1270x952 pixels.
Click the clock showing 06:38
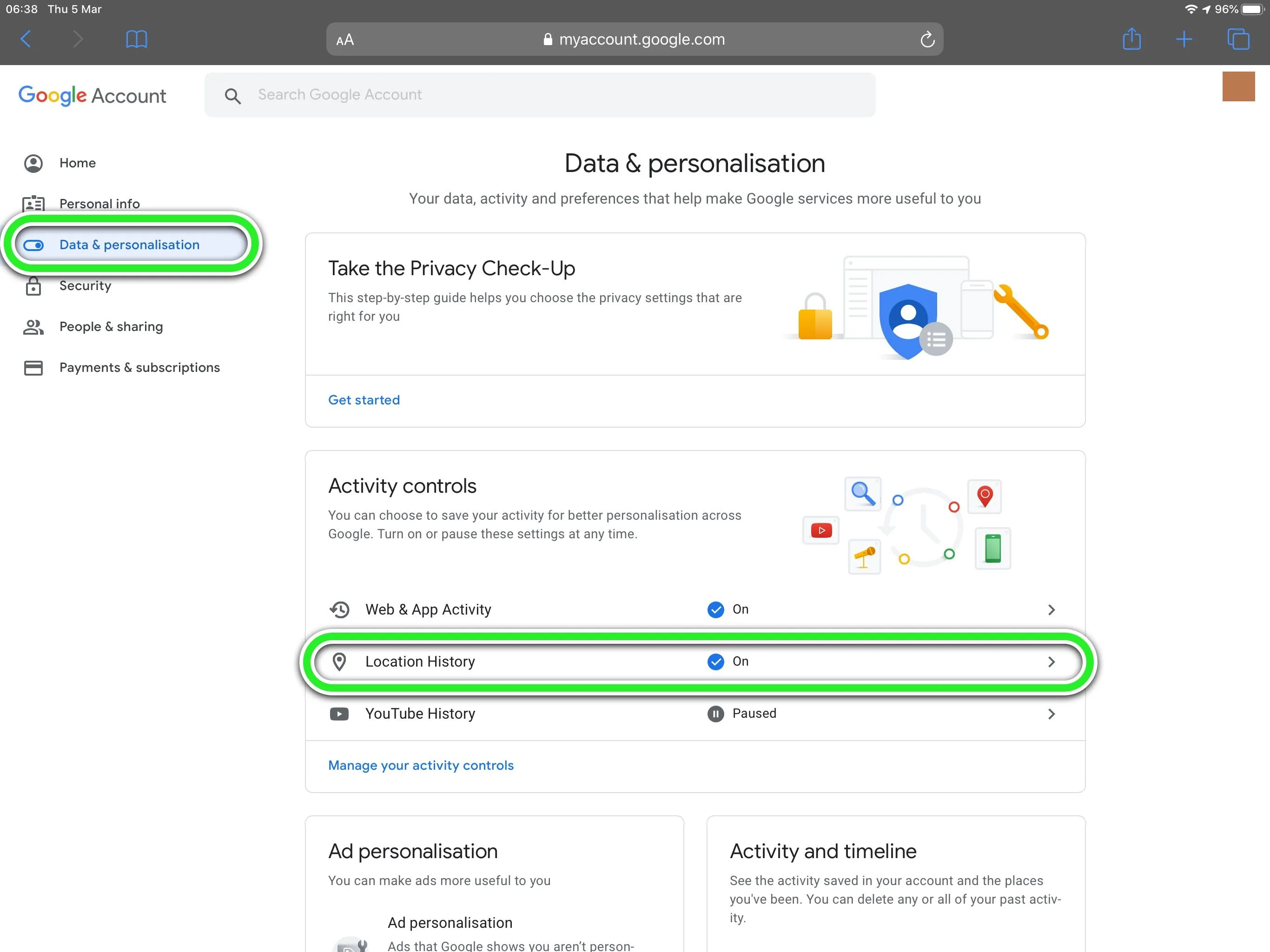[22, 9]
